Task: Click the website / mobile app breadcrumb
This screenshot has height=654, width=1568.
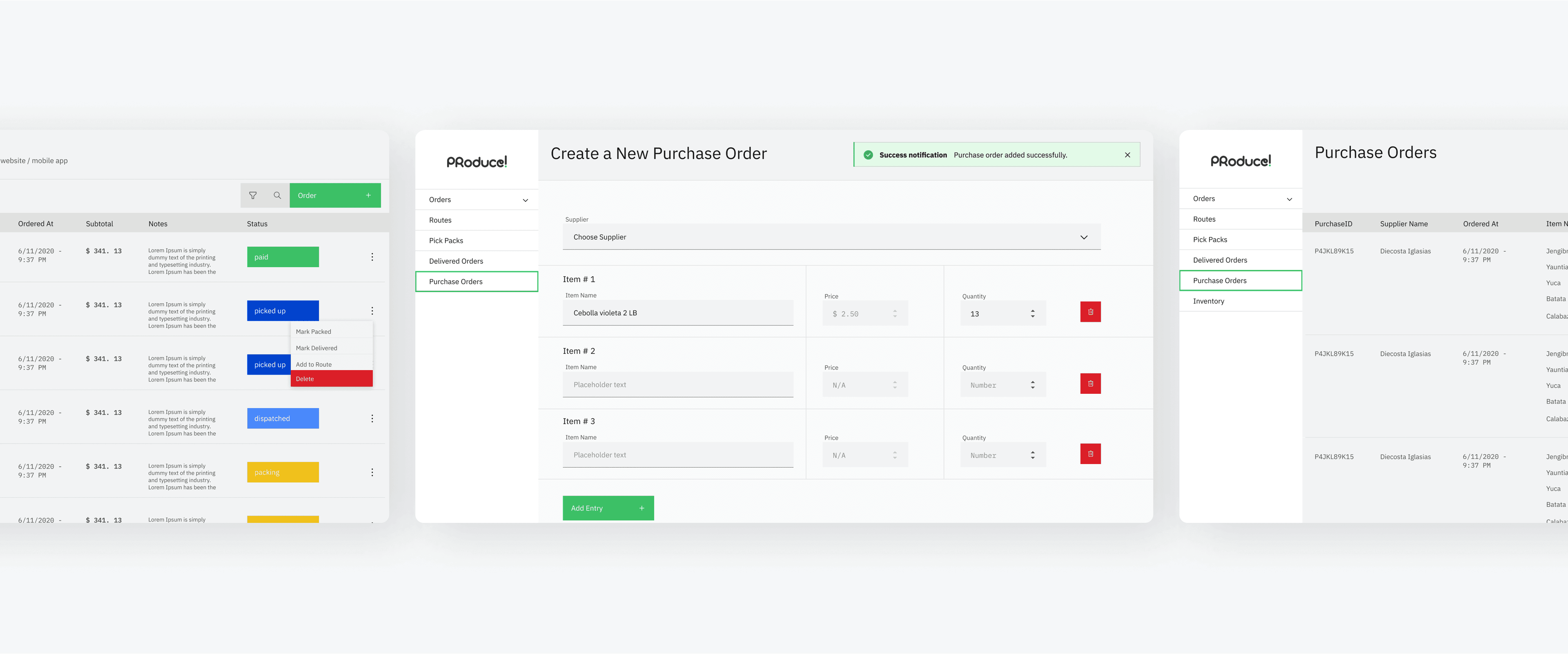Action: (x=34, y=161)
